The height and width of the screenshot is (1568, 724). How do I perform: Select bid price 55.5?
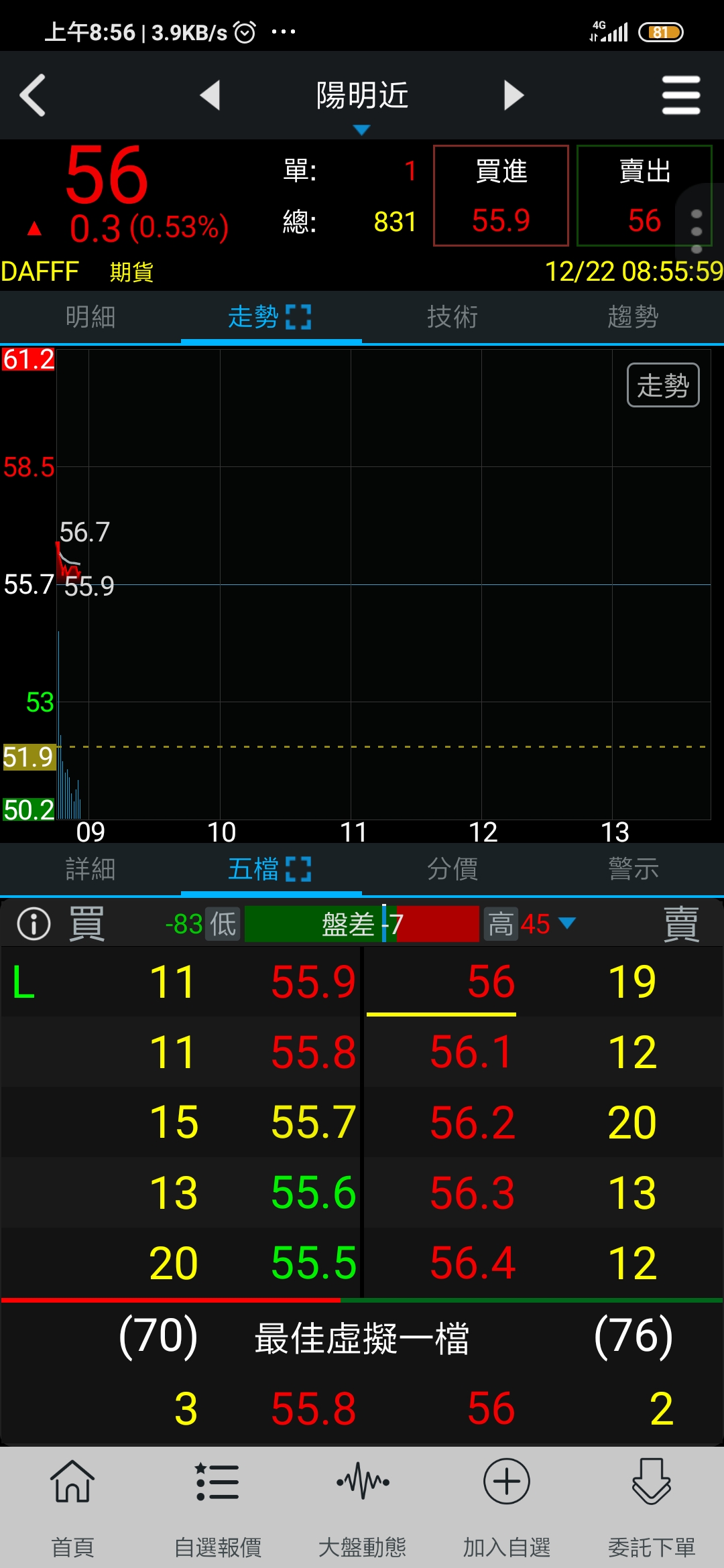coord(313,1263)
